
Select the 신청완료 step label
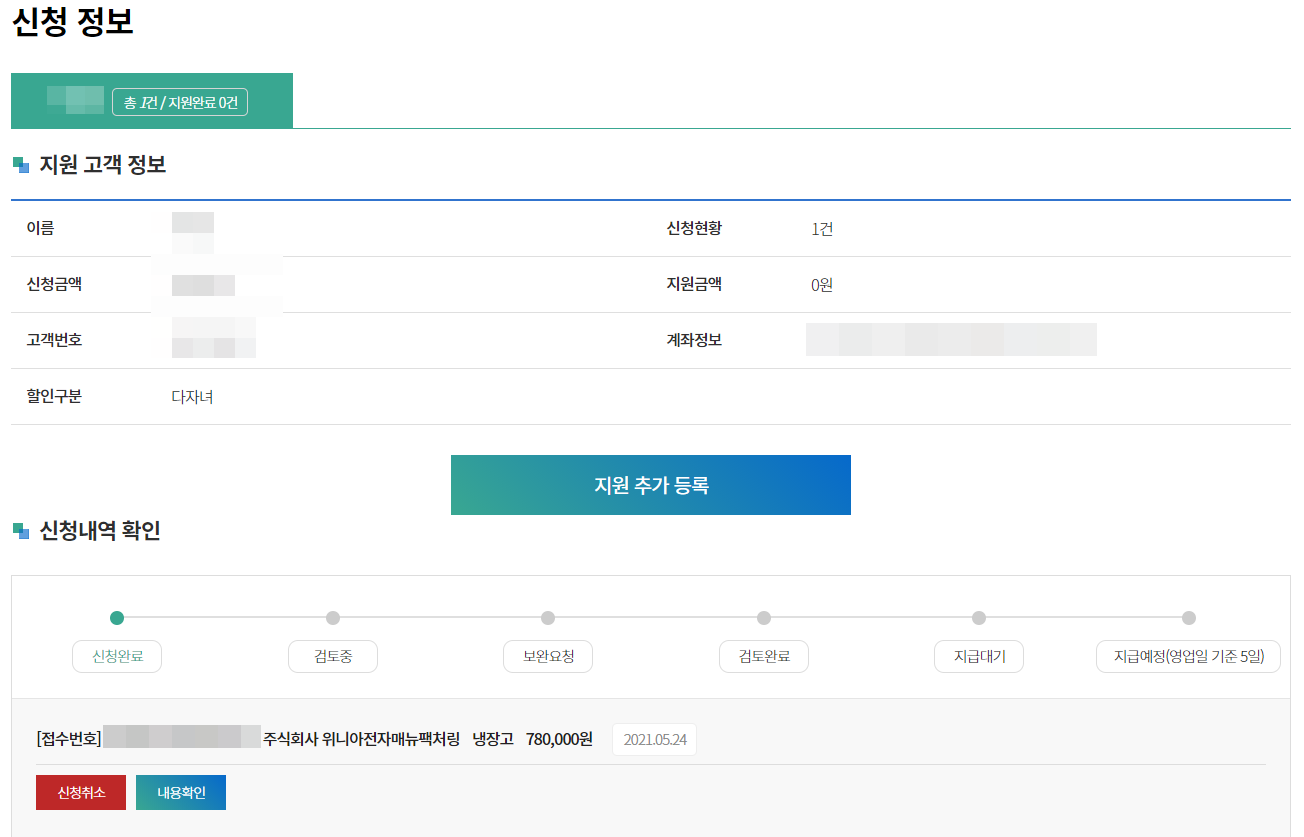tap(117, 656)
